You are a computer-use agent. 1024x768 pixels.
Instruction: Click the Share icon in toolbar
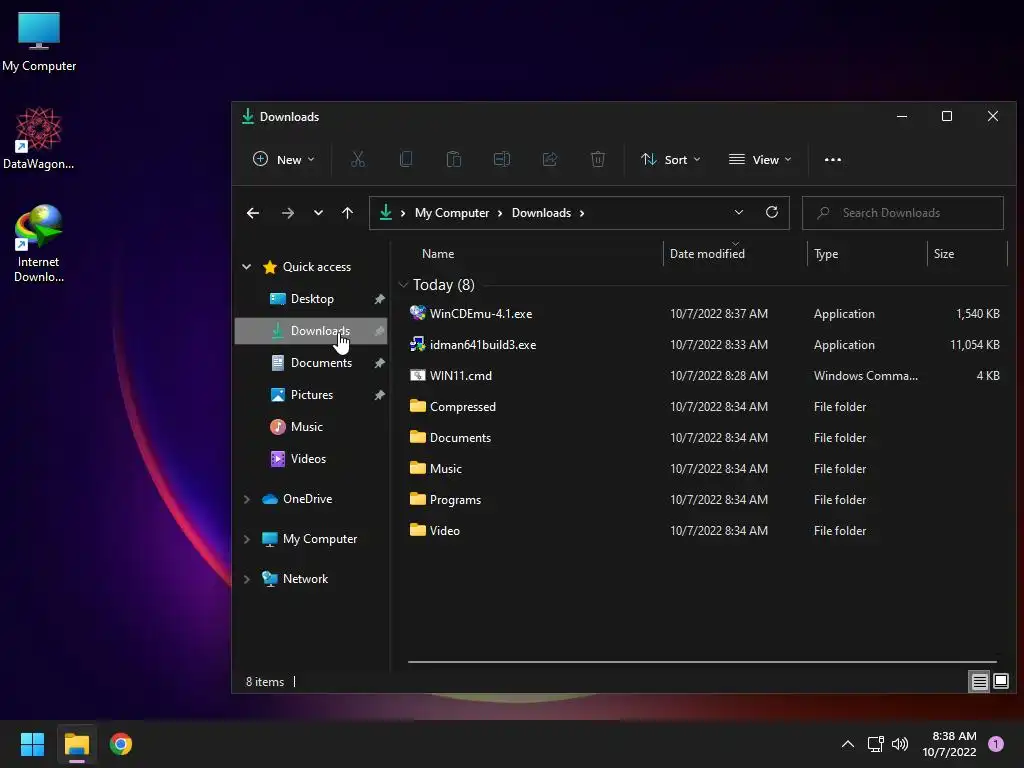(x=550, y=159)
